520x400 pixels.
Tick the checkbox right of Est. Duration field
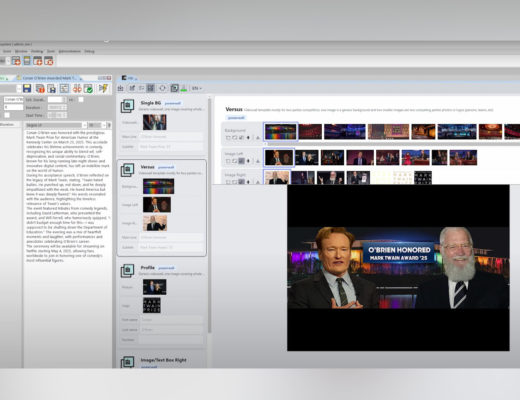81,99
